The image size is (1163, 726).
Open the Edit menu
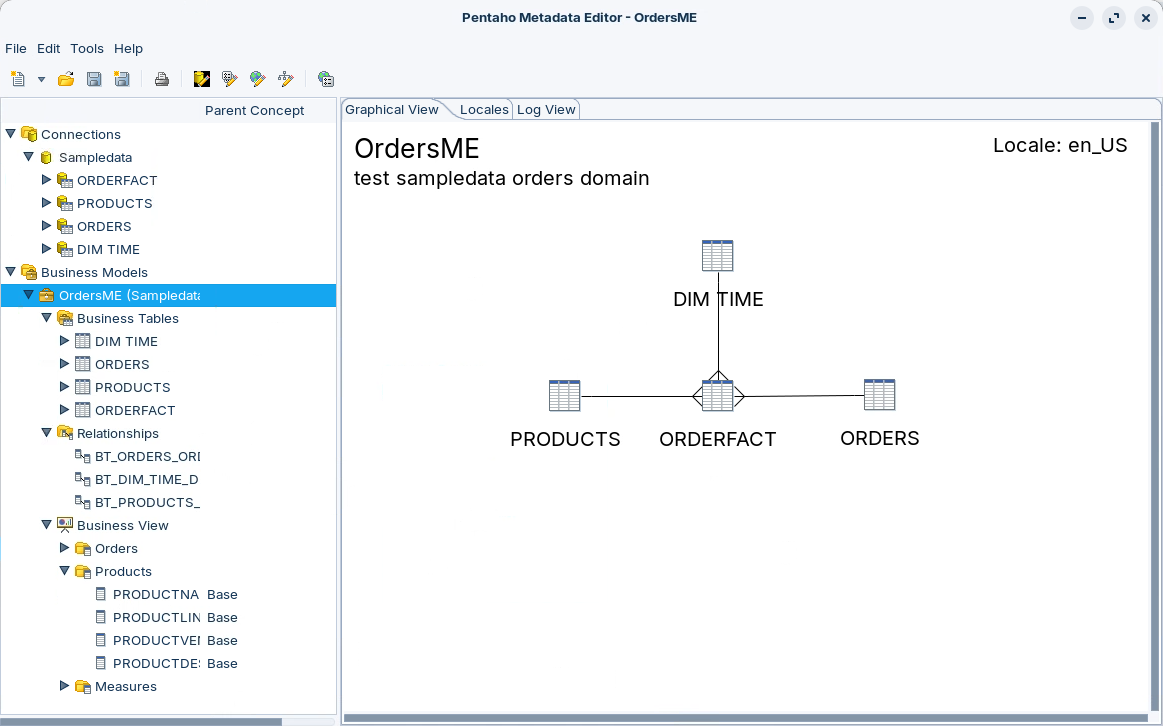[x=49, y=48]
